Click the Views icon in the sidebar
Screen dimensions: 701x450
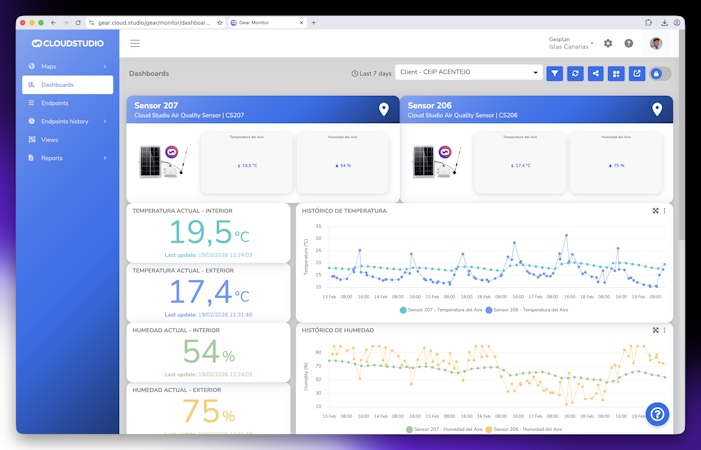(31, 139)
